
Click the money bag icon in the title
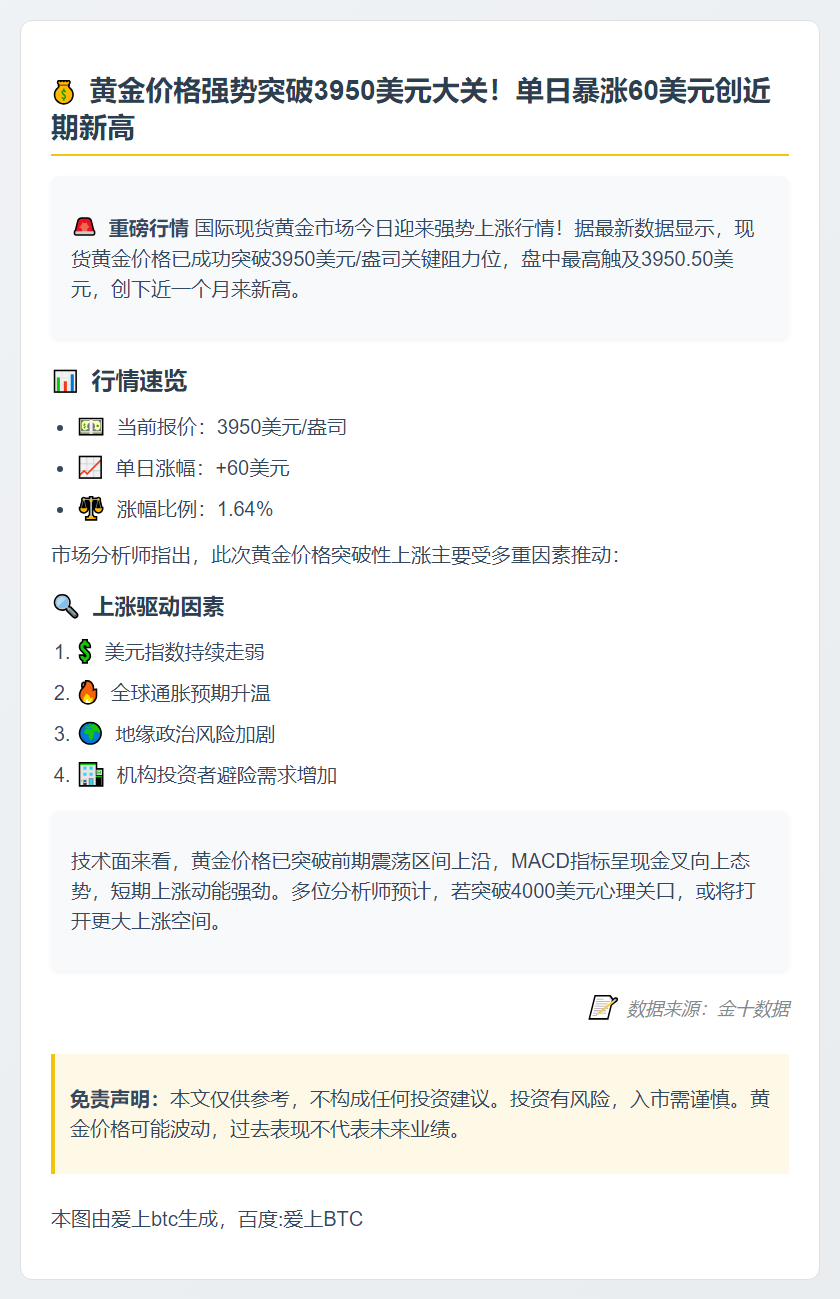(63, 93)
